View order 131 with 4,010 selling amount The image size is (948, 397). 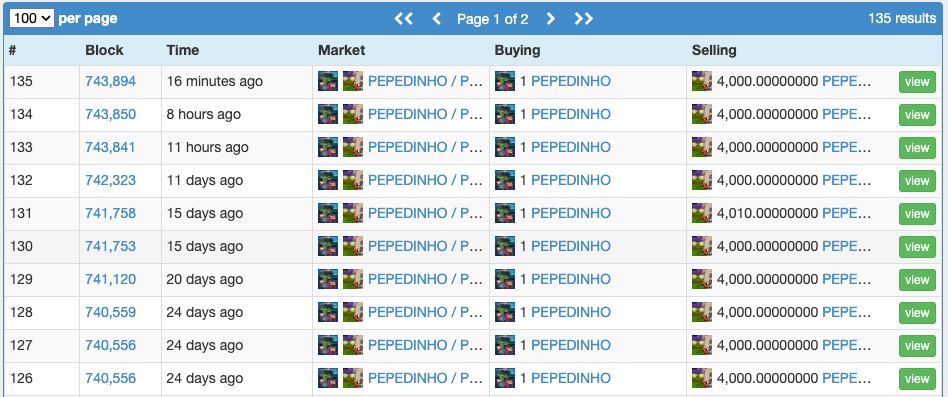(x=917, y=214)
